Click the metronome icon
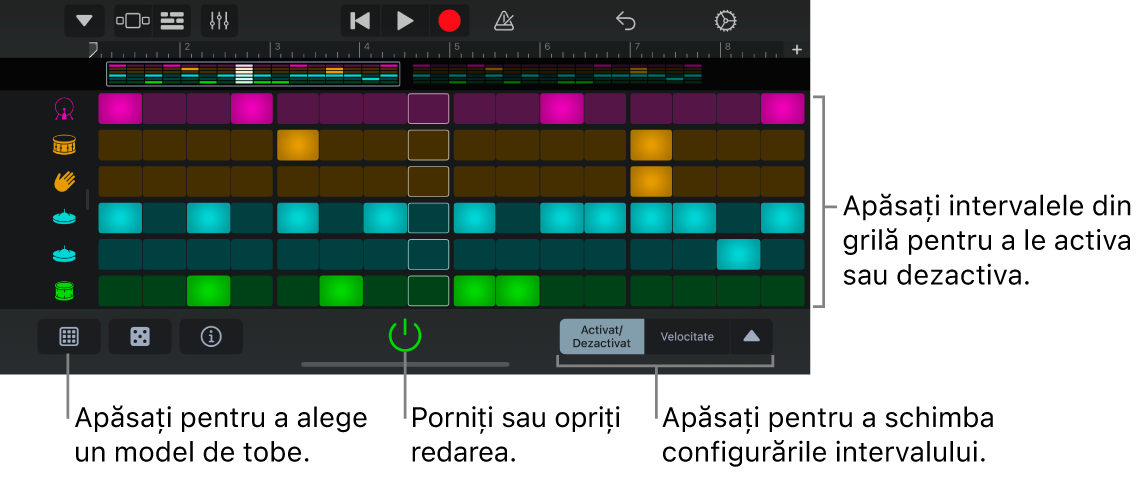 click(505, 21)
